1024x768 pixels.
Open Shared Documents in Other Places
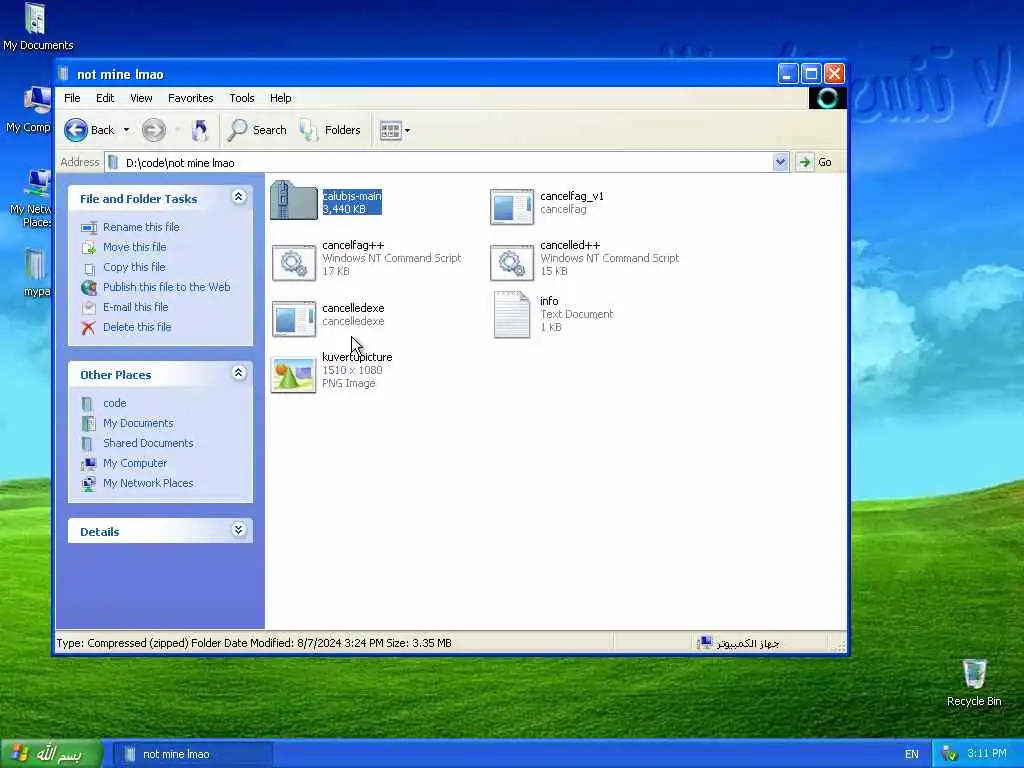(148, 443)
